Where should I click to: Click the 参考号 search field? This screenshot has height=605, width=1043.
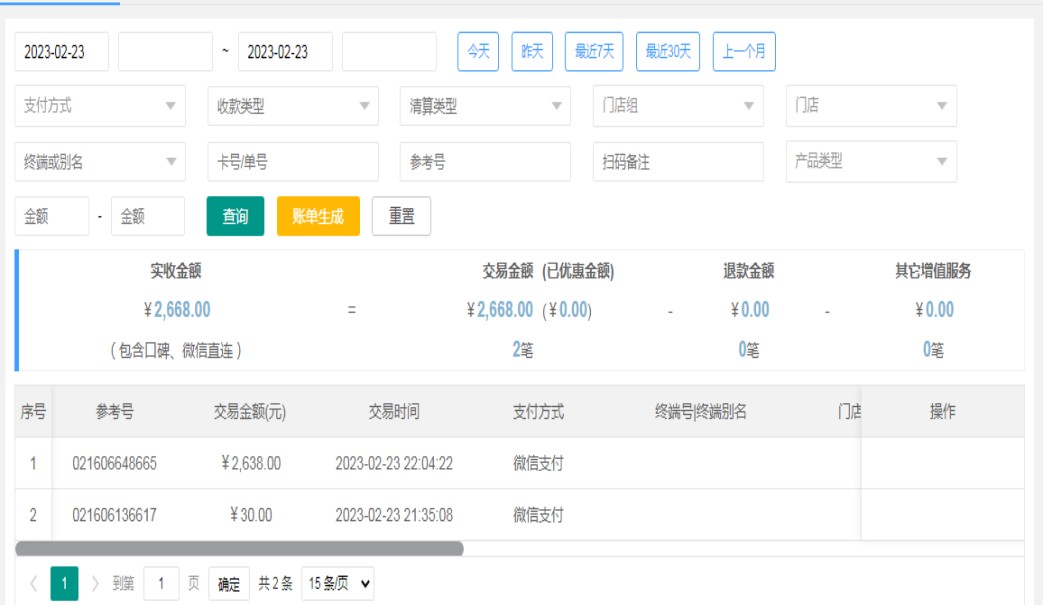point(485,162)
